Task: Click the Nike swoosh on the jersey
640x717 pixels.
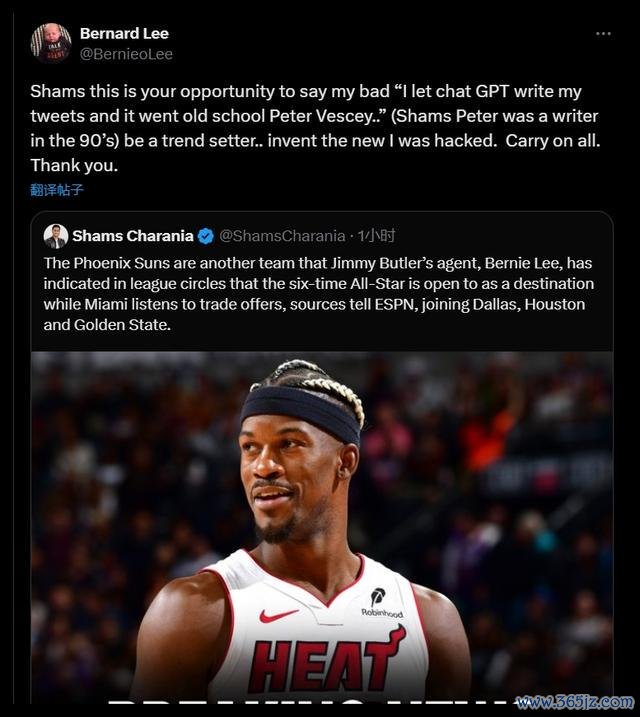Action: click(278, 615)
